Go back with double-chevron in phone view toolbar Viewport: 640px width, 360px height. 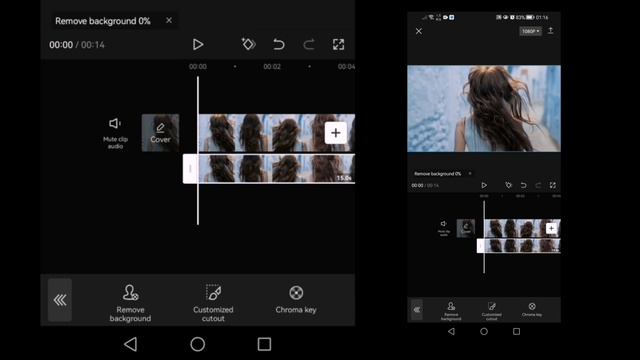(417, 310)
